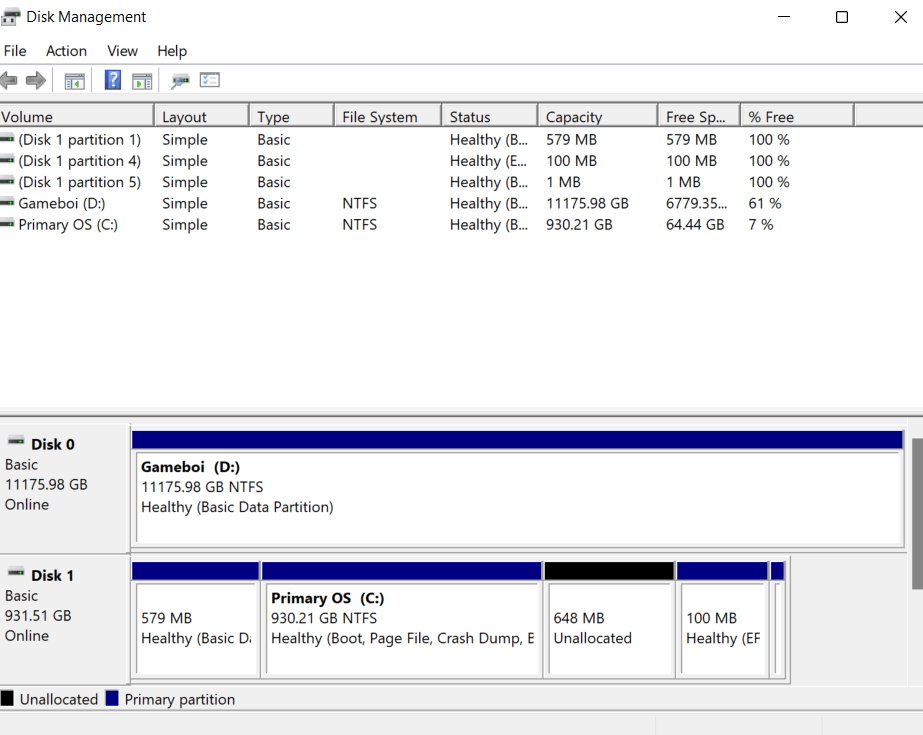
Task: Sort volumes by Capacity column header
Action: coord(597,117)
